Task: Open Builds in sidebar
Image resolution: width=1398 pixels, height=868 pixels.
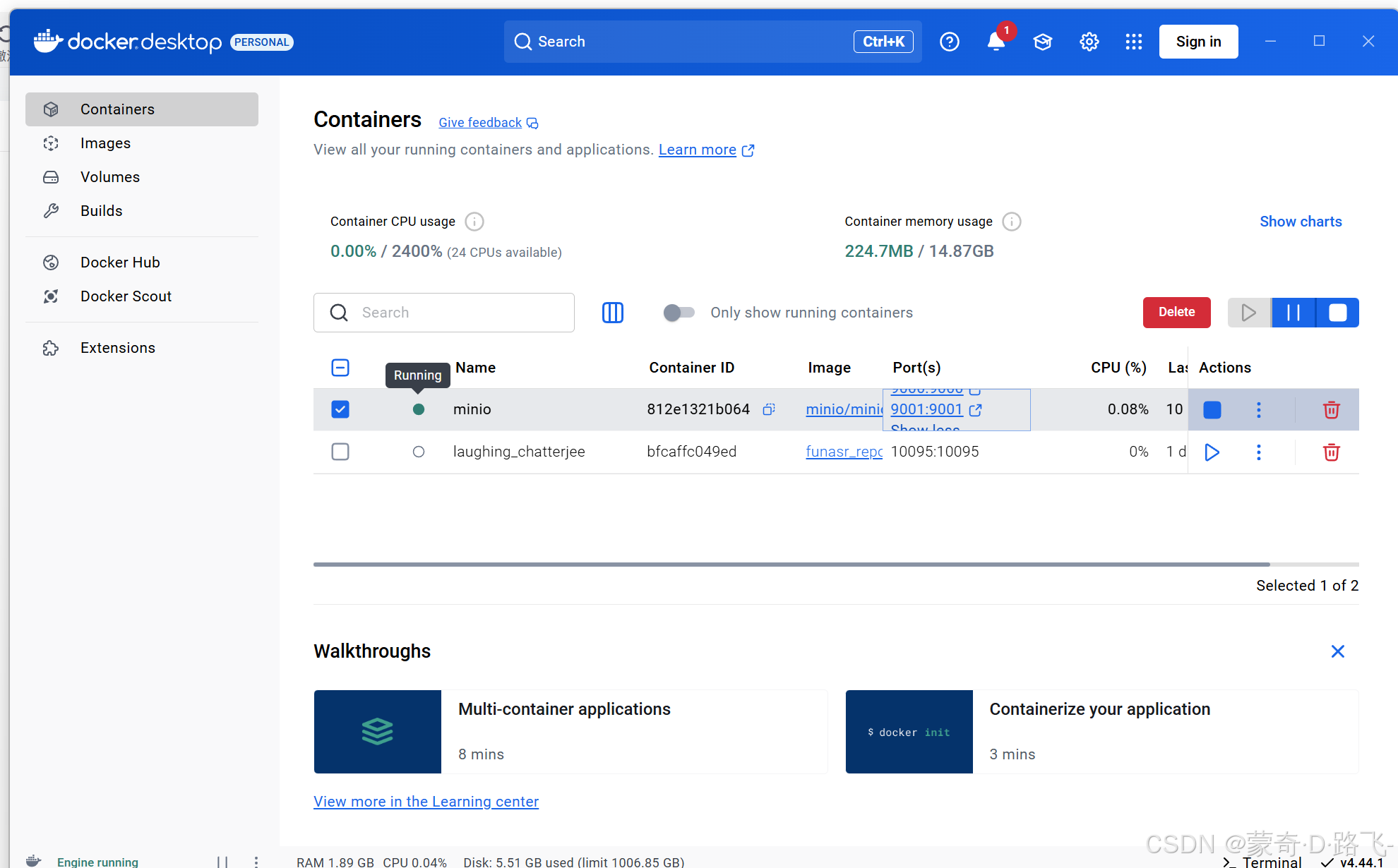Action: click(x=142, y=211)
